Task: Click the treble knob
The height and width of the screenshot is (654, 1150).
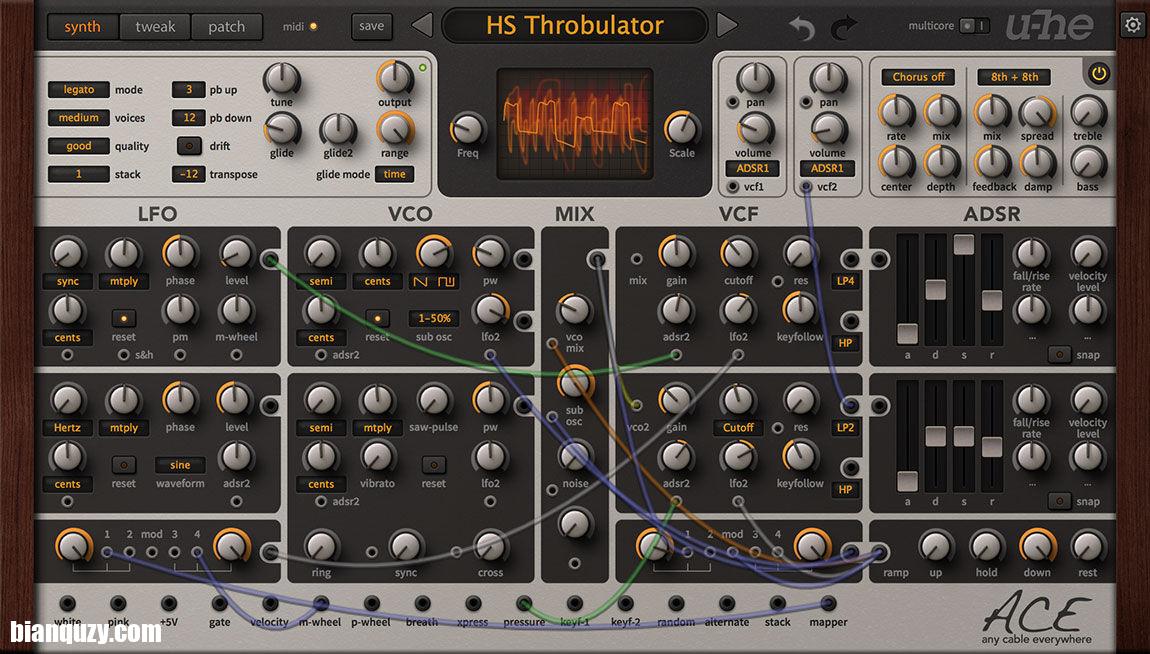Action: [x=1088, y=111]
